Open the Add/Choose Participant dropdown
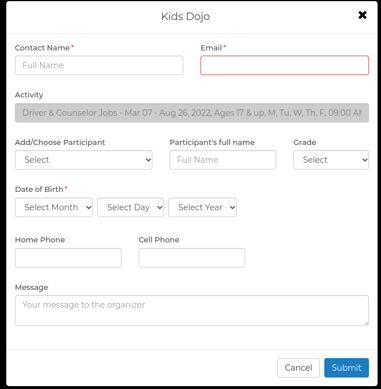 (84, 160)
